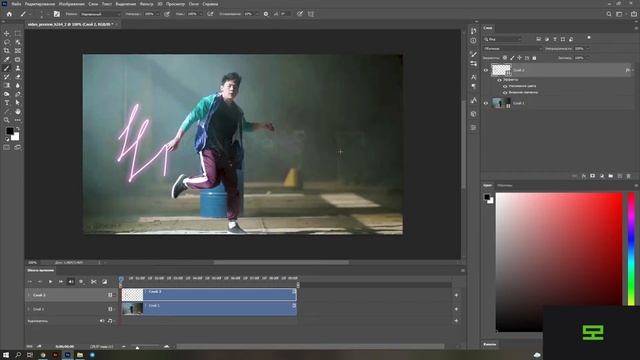Open the Файл menu
640x360 pixels.
click(16, 4)
